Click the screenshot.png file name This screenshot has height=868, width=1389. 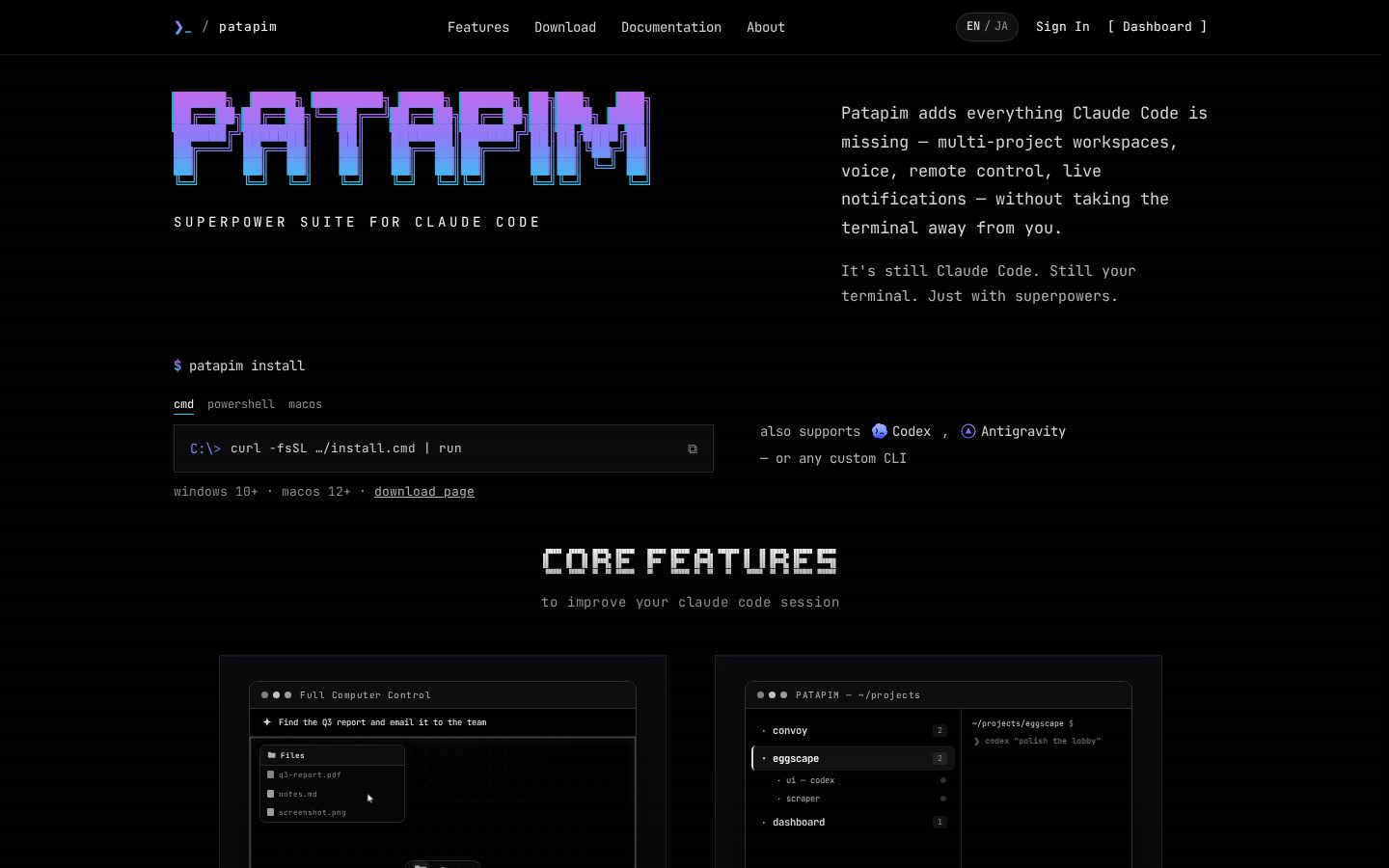pyautogui.click(x=313, y=812)
